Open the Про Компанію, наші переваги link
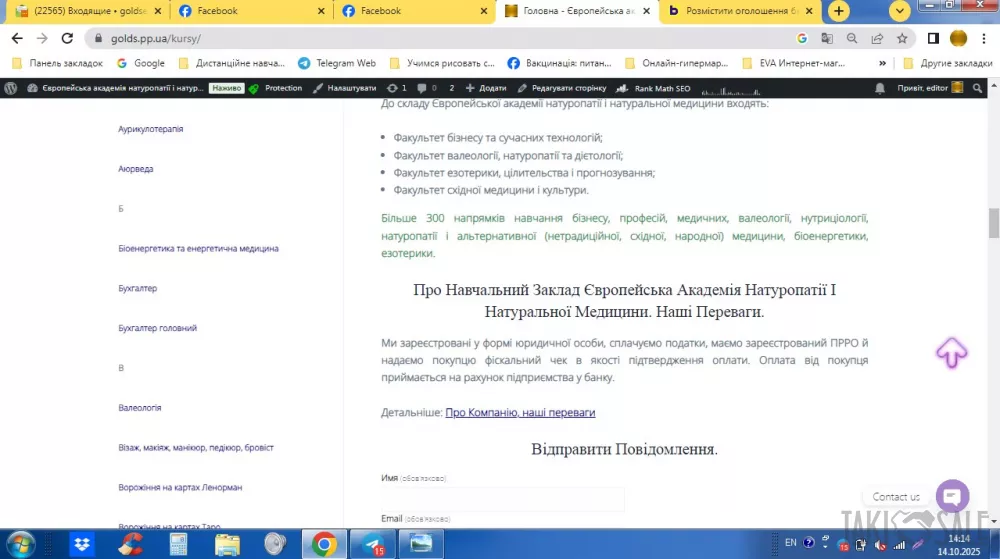 click(520, 412)
